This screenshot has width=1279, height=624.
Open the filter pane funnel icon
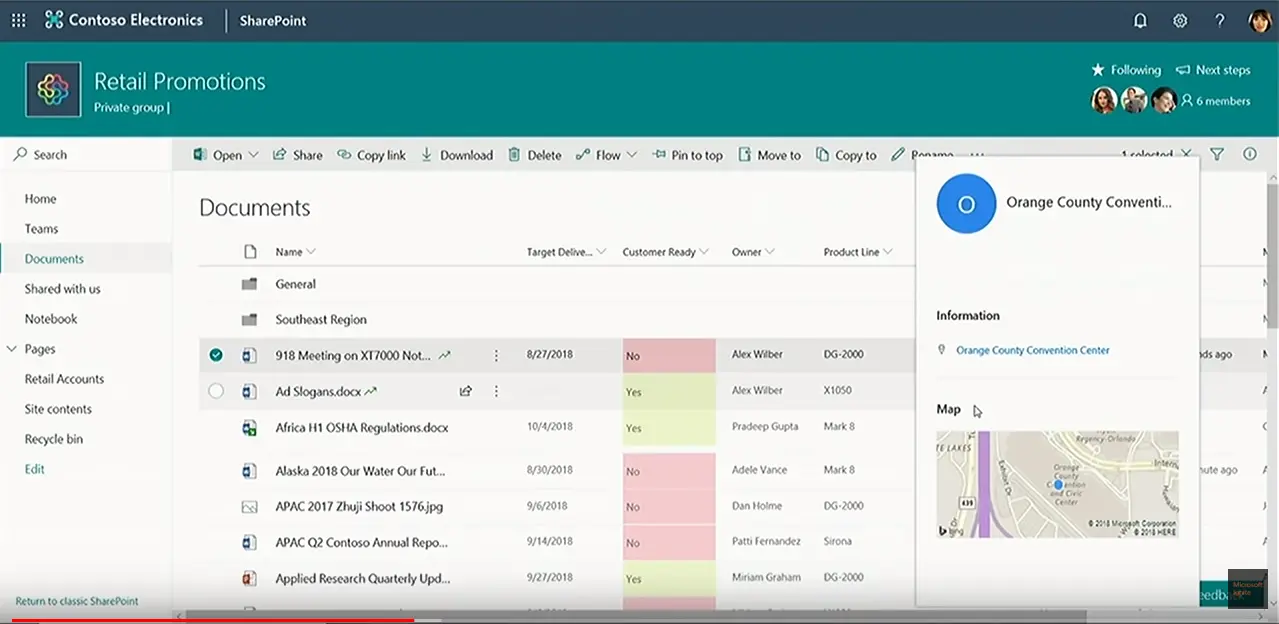1217,154
